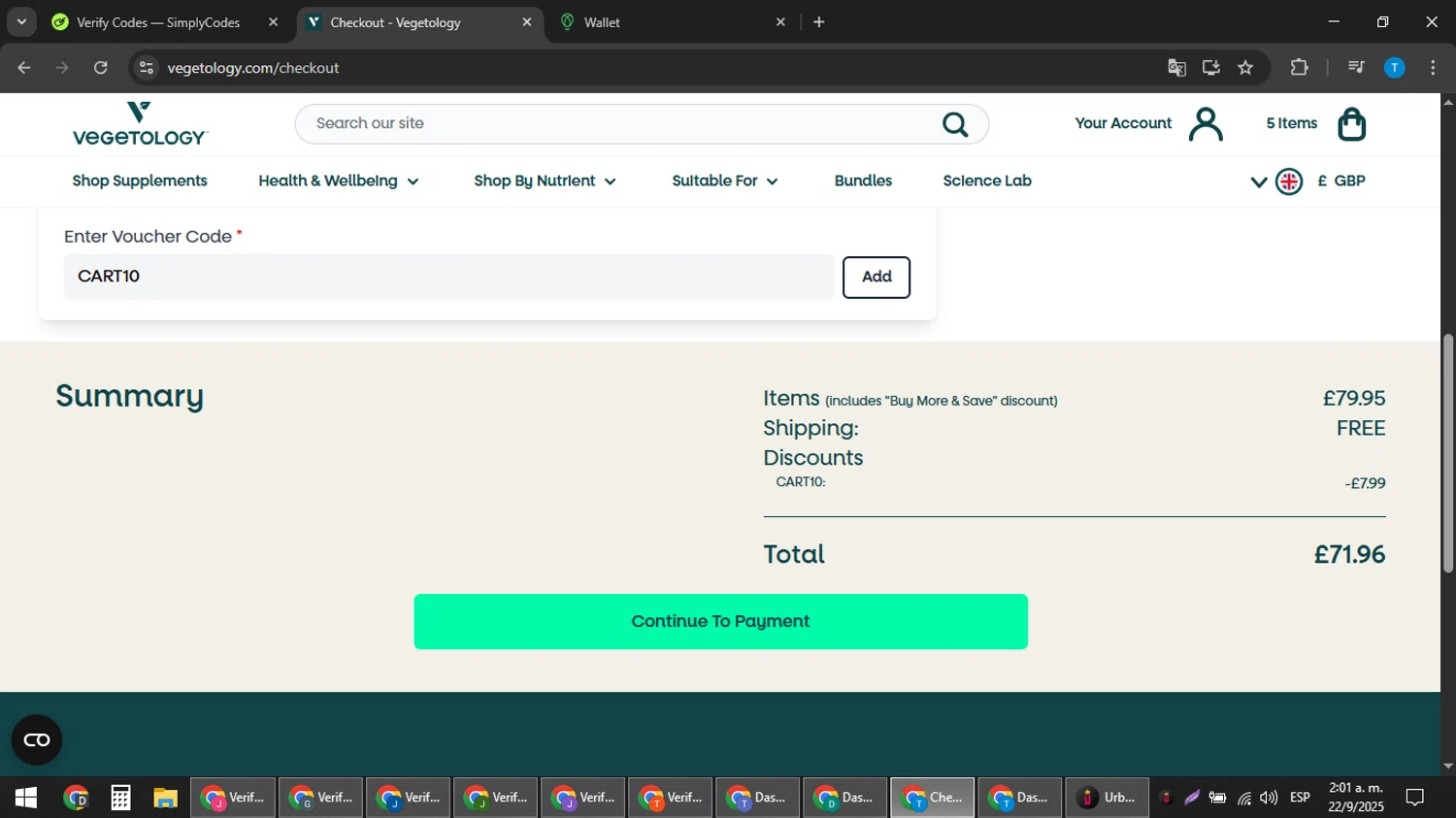The height and width of the screenshot is (818, 1456).
Task: Click browser forward arrow
Action: pyautogui.click(x=62, y=68)
